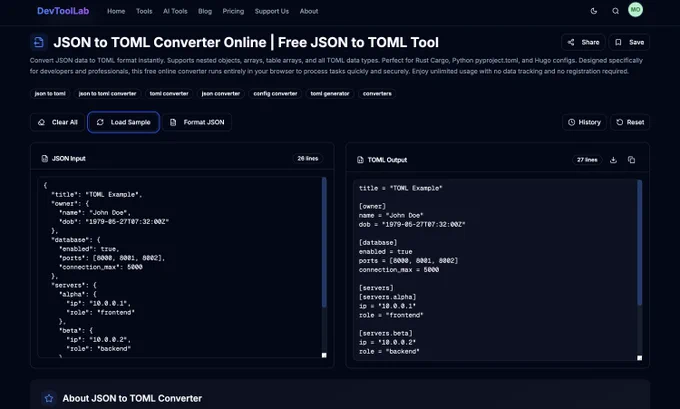Image resolution: width=680 pixels, height=409 pixels.
Task: Download the TOML output file icon
Action: 613,160
